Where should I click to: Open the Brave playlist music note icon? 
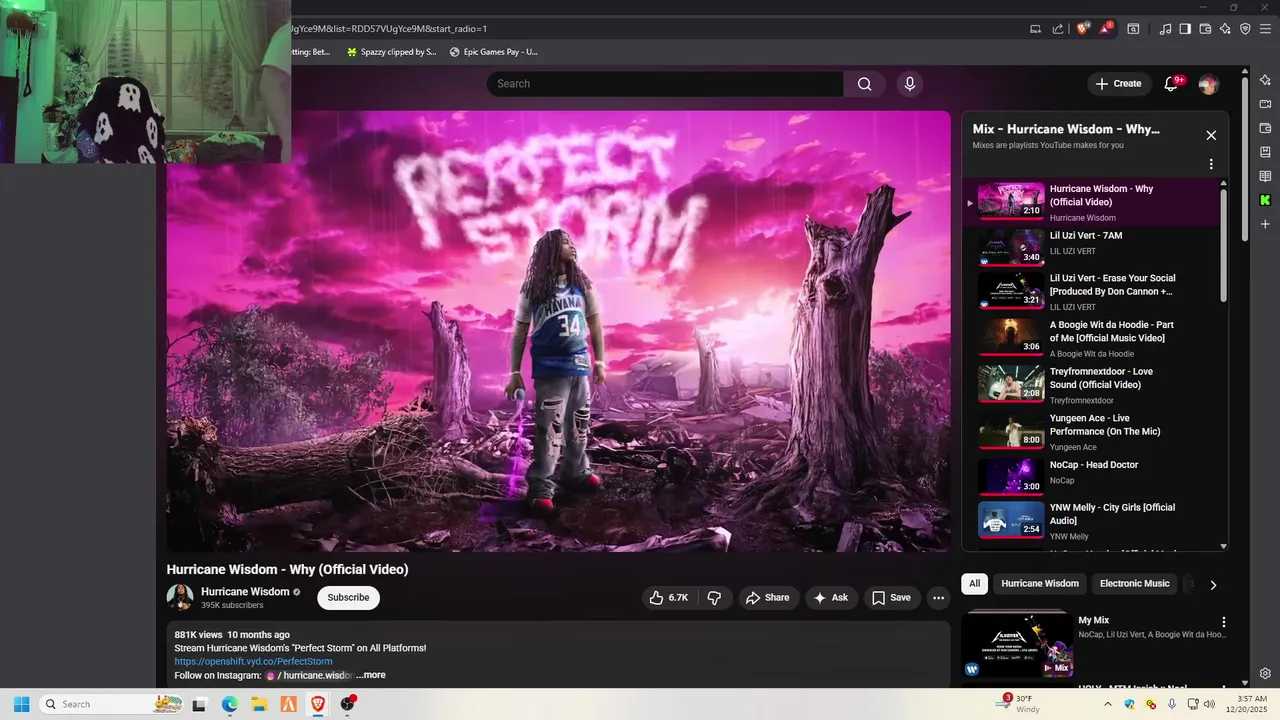1165,29
